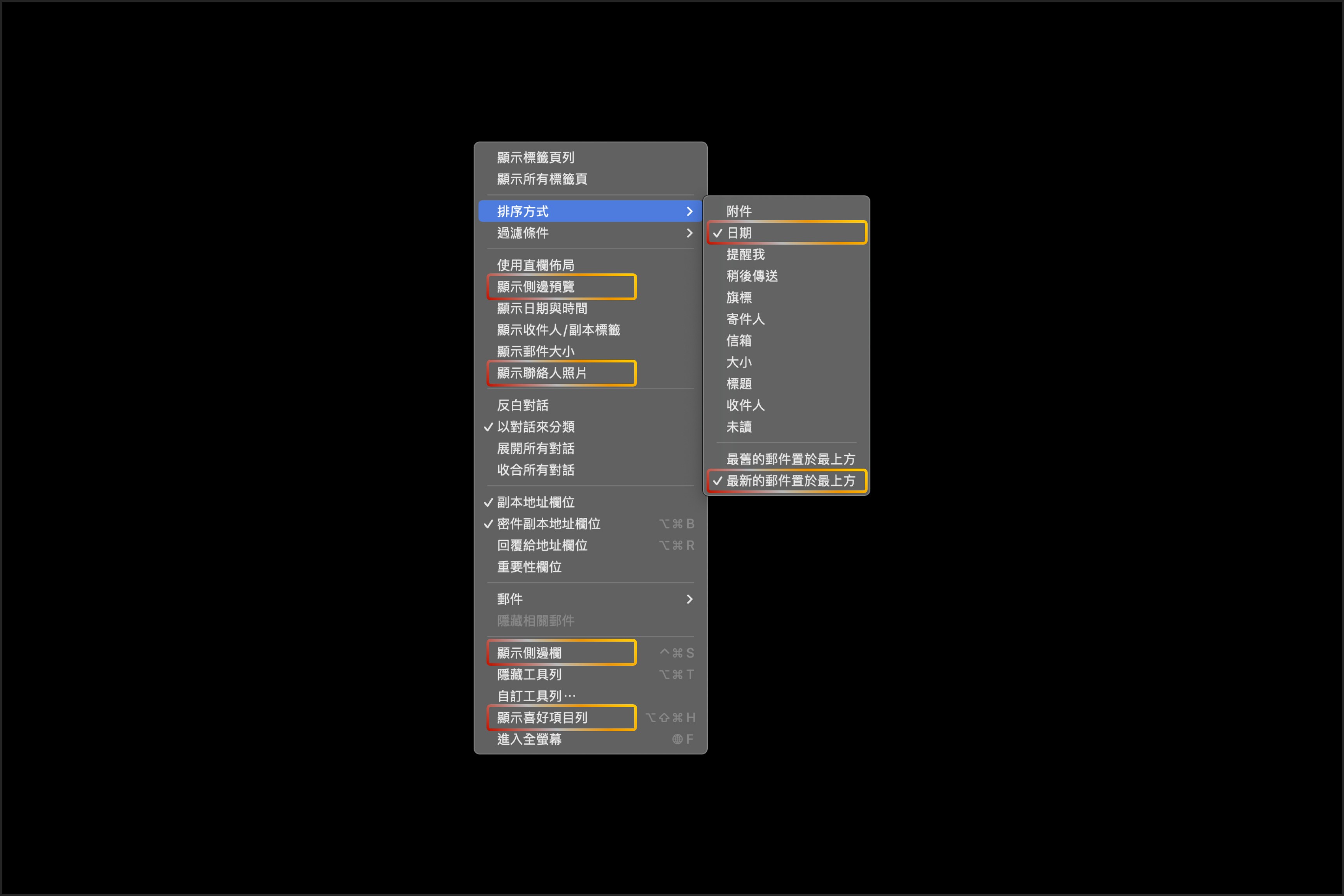
Task: Choose 最舊的郵件置於最上方 order
Action: coord(790,459)
